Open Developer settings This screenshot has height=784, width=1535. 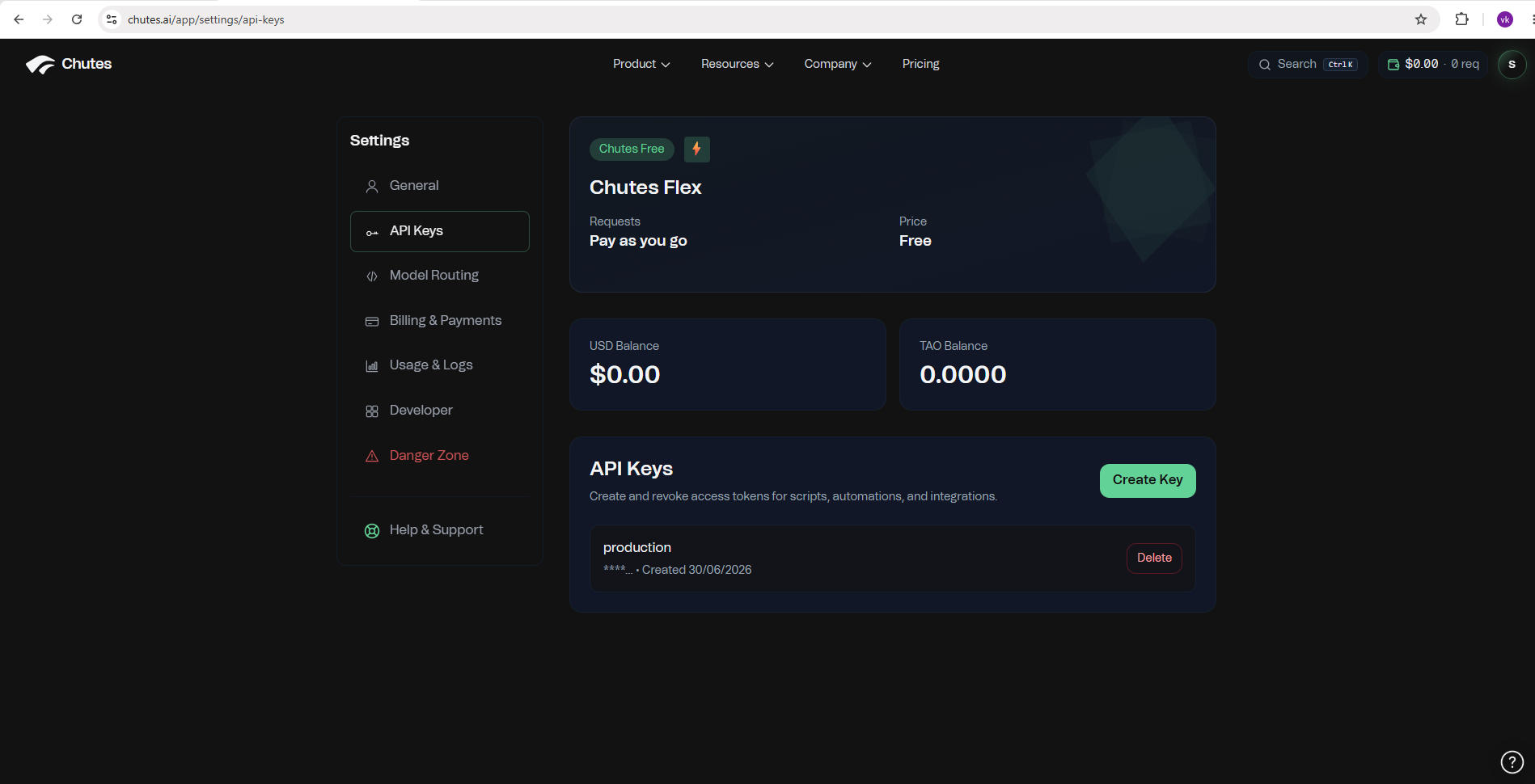440,411
